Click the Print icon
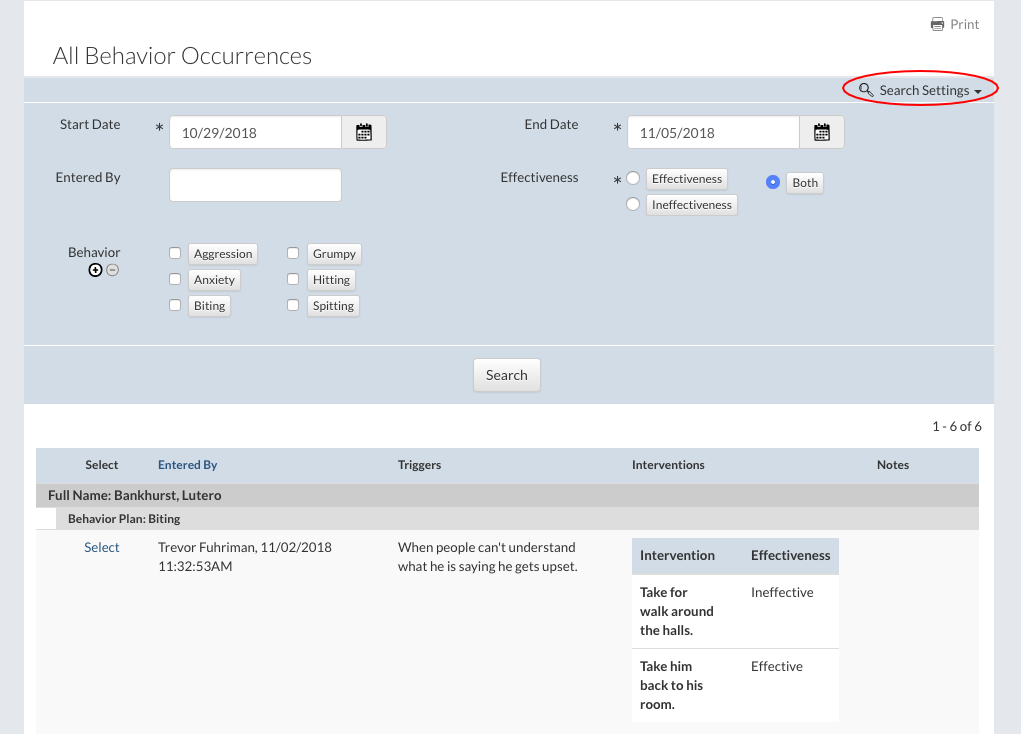Image resolution: width=1021 pixels, height=734 pixels. tap(937, 24)
